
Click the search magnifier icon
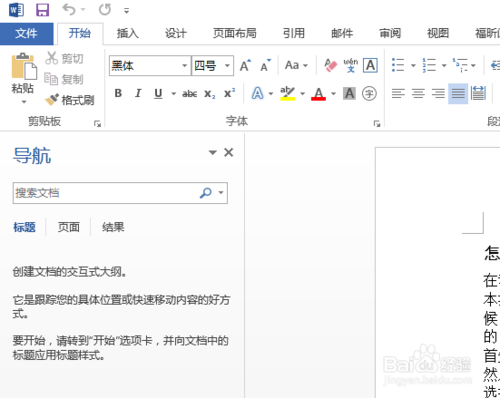point(206,193)
